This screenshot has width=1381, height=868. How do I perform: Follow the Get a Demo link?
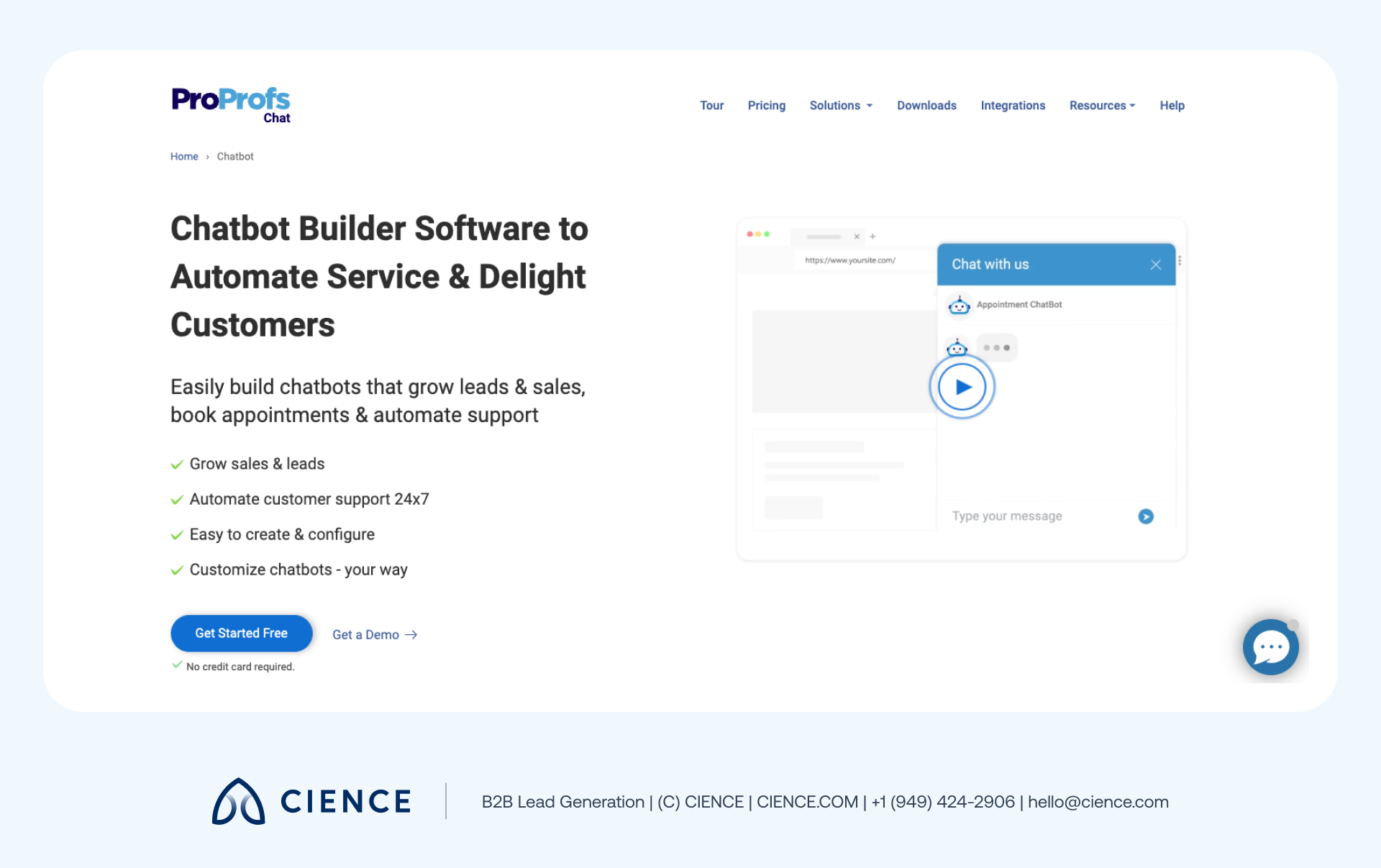(374, 634)
